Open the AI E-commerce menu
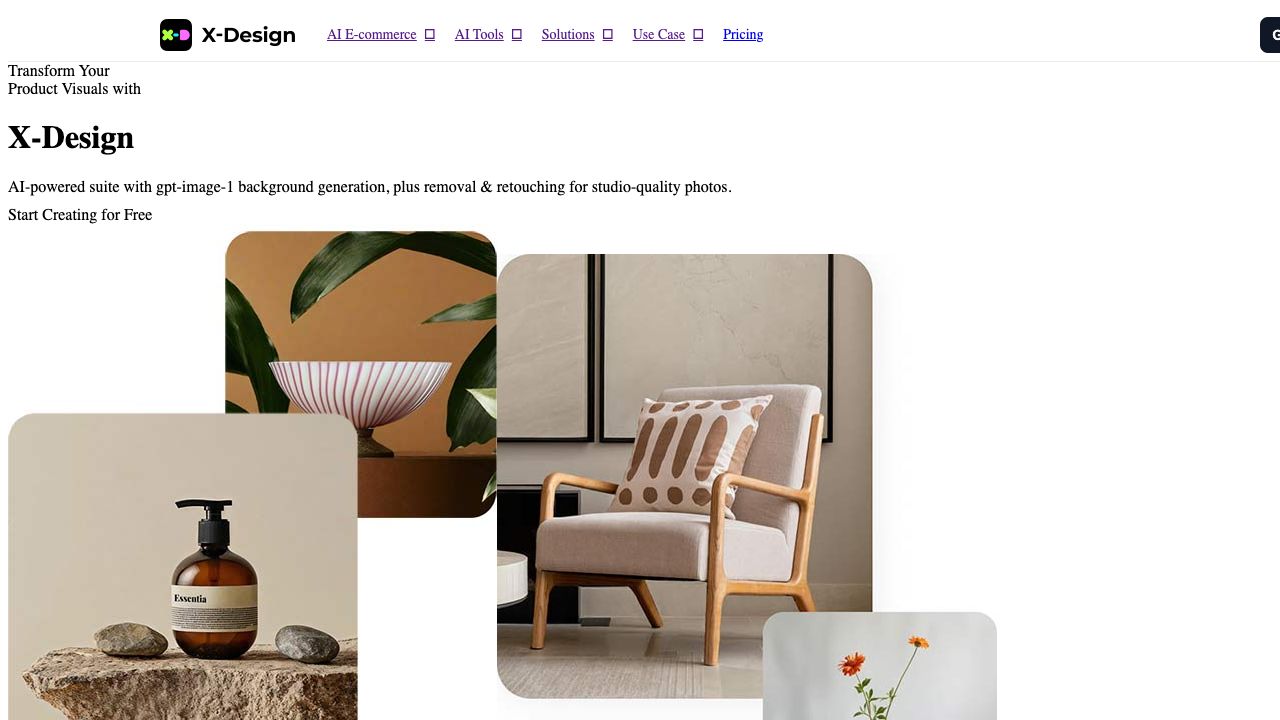This screenshot has height=720, width=1280. click(371, 35)
